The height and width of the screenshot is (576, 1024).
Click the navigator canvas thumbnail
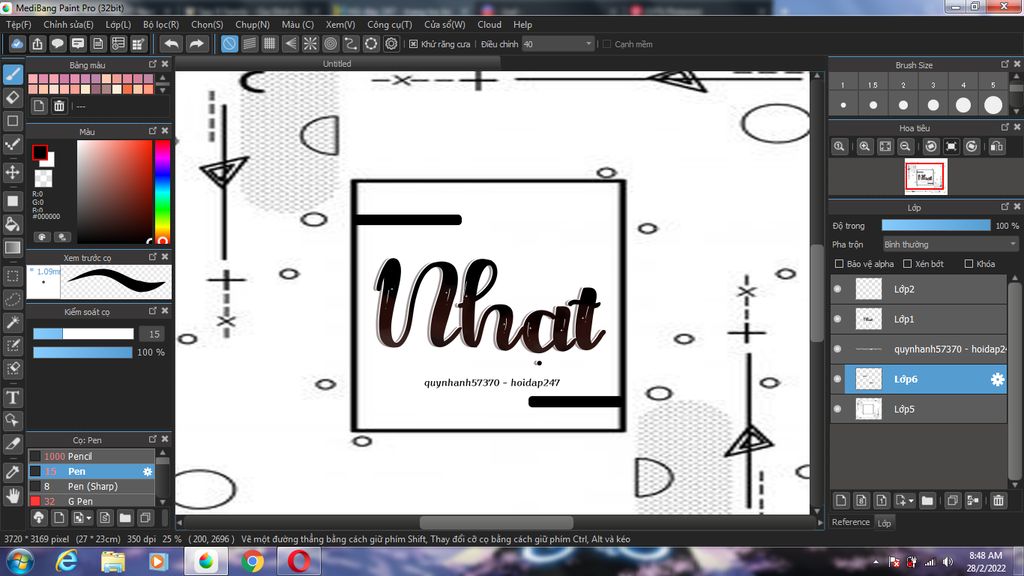[925, 177]
